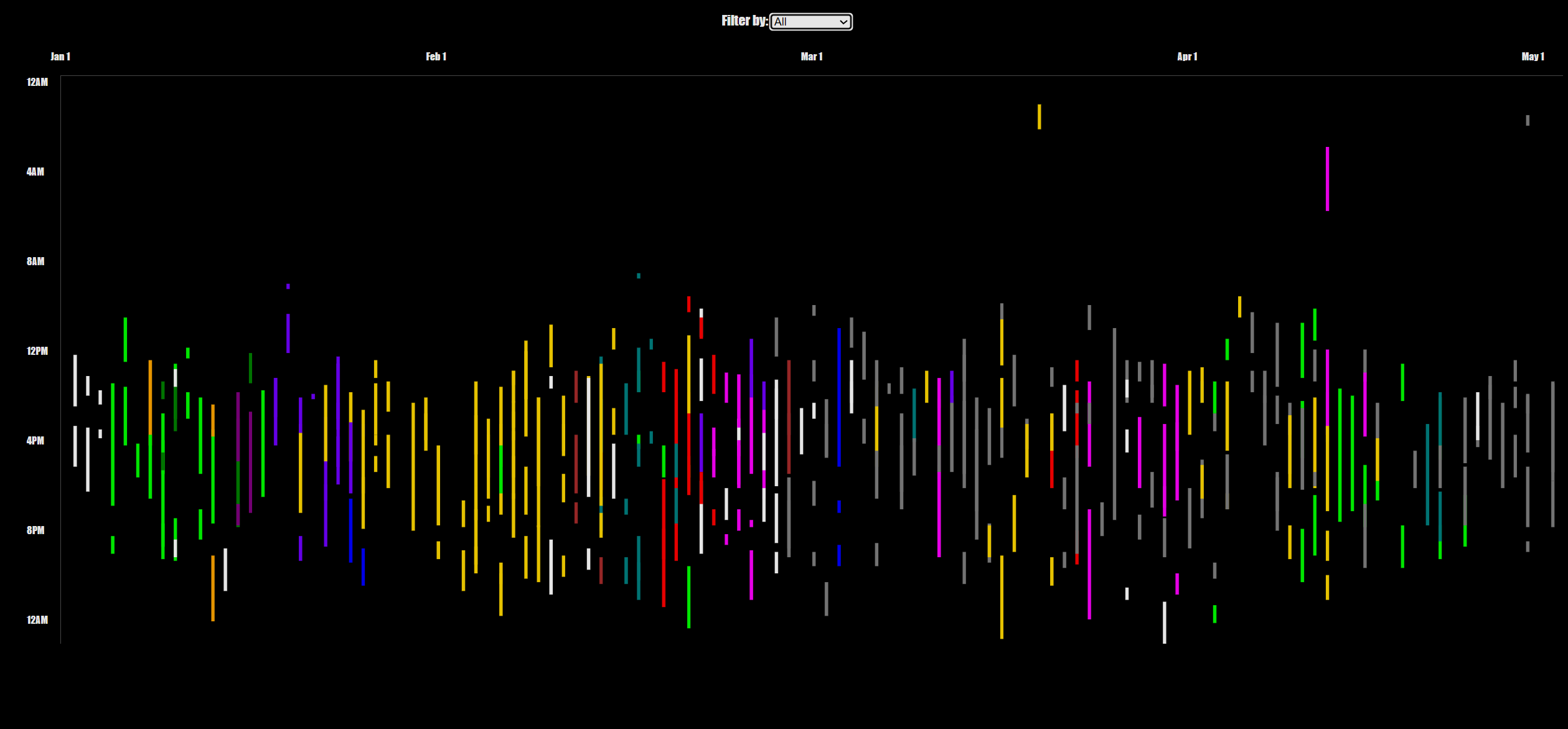The height and width of the screenshot is (729, 1568).
Task: Click the Jan 1 date label
Action: click(x=60, y=57)
